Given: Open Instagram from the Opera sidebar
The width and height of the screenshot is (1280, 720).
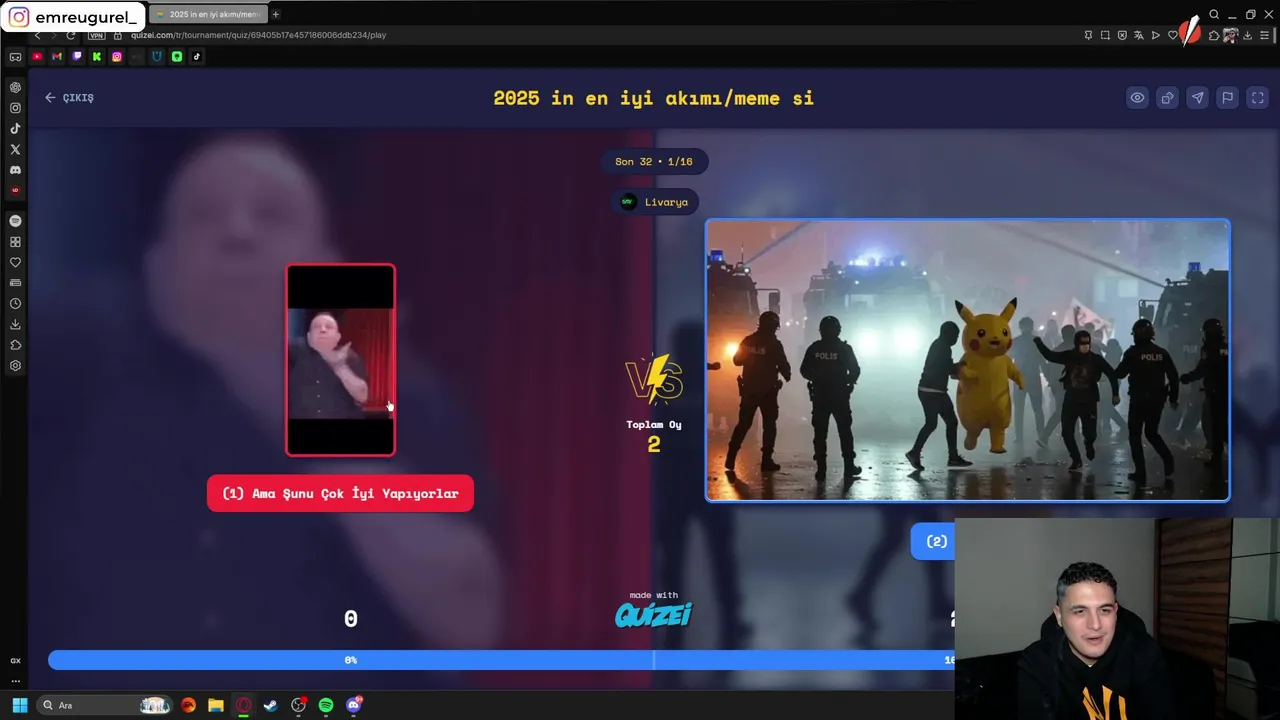Looking at the screenshot, I should point(15,108).
